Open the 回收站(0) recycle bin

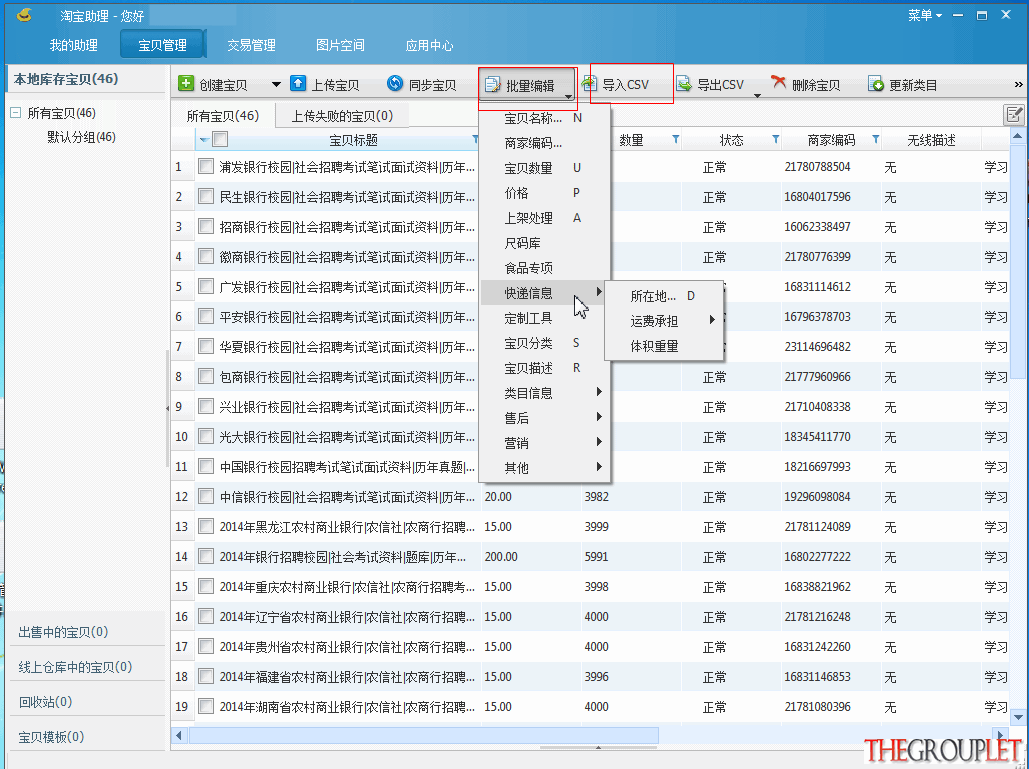(x=45, y=702)
